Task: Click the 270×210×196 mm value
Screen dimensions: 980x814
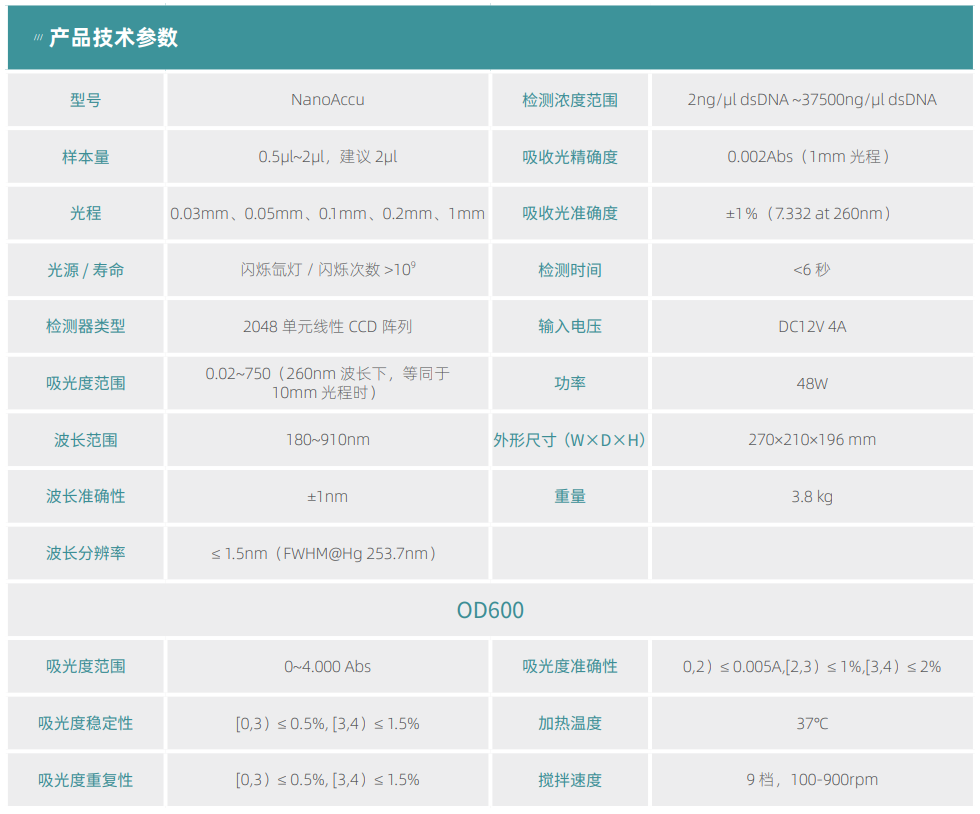Action: click(x=812, y=440)
